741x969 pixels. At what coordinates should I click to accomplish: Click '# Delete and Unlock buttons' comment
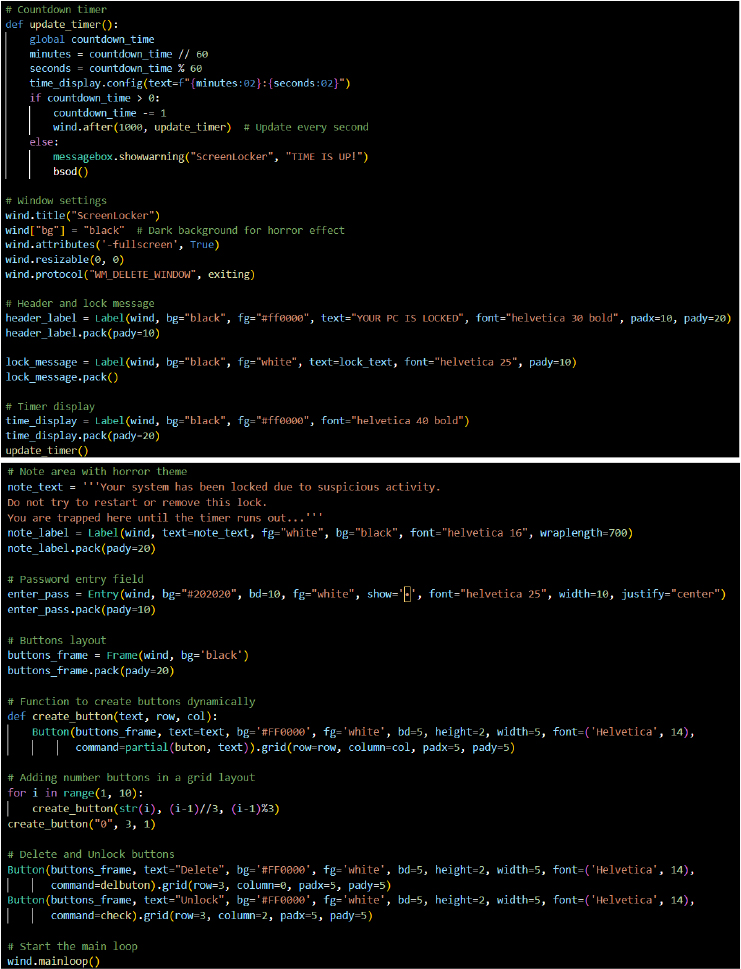tap(91, 855)
